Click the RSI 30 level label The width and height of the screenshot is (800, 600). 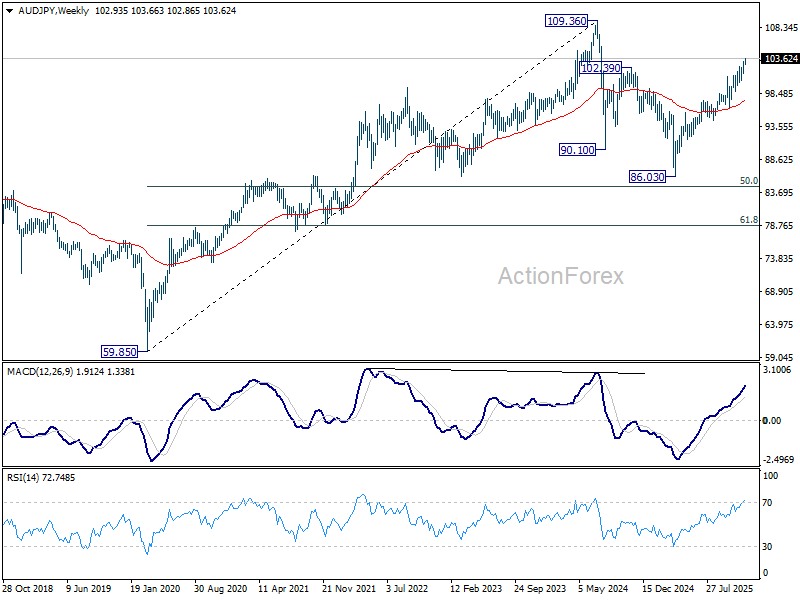pos(767,546)
